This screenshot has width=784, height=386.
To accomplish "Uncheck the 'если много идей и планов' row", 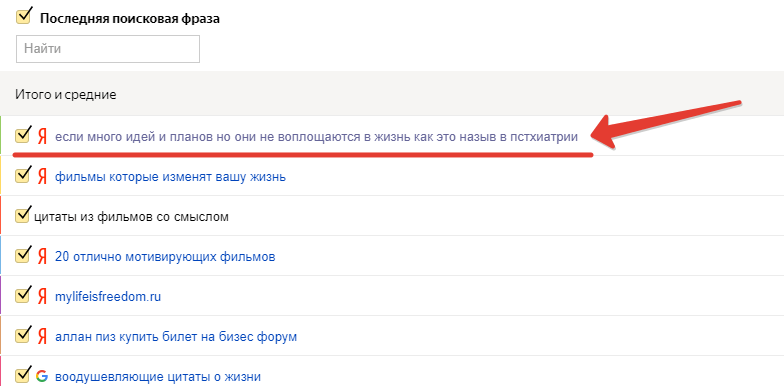I will click(23, 134).
